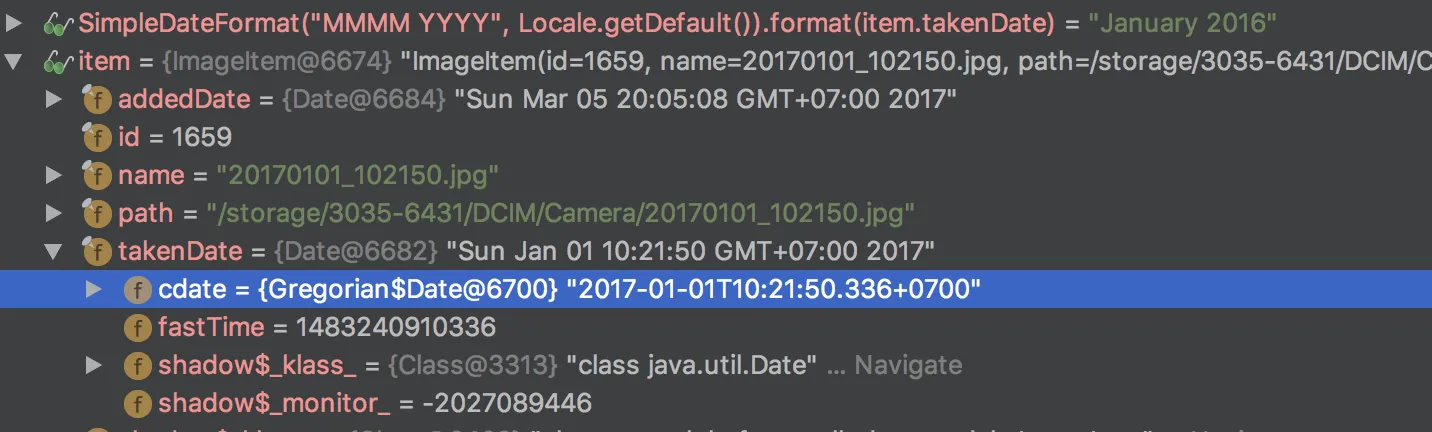Collapse the item variable node
The height and width of the screenshot is (432, 1432).
point(13,61)
